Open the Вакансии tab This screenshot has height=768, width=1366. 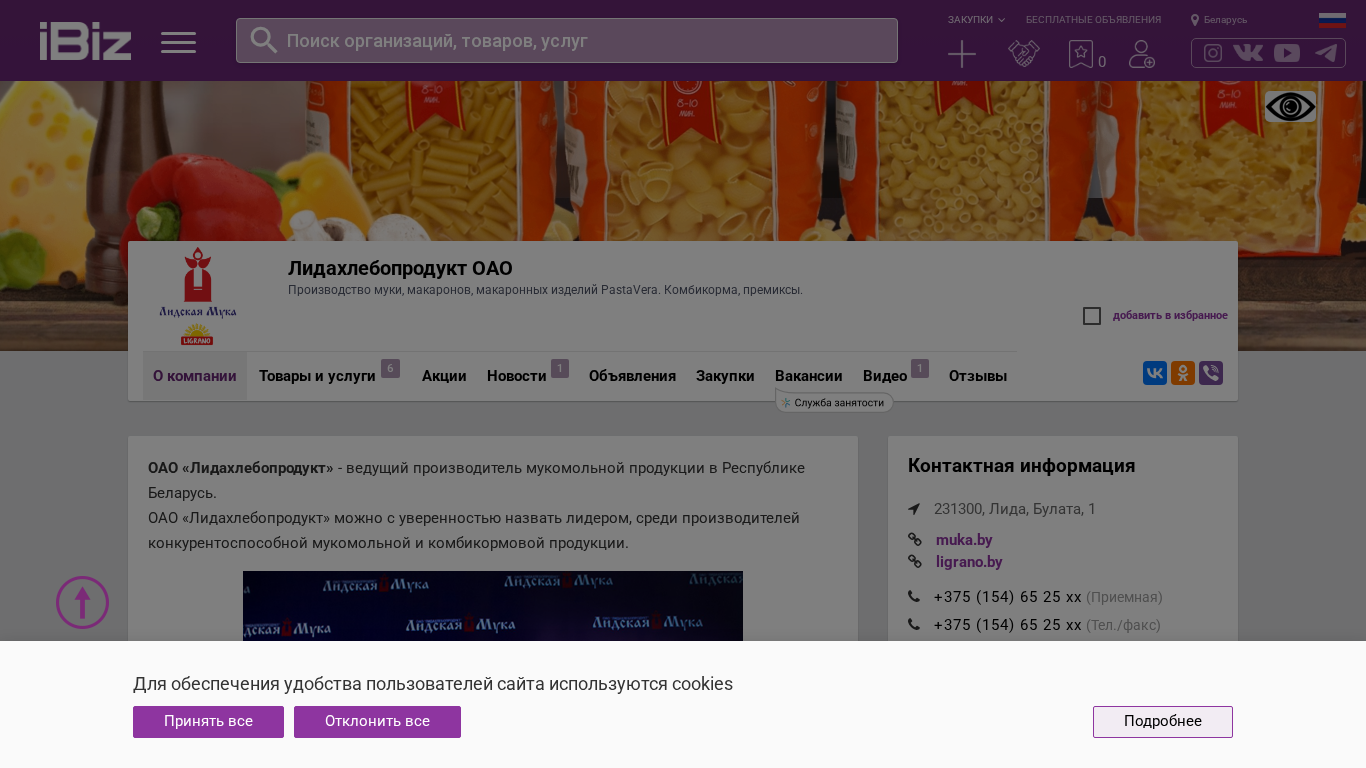point(808,376)
